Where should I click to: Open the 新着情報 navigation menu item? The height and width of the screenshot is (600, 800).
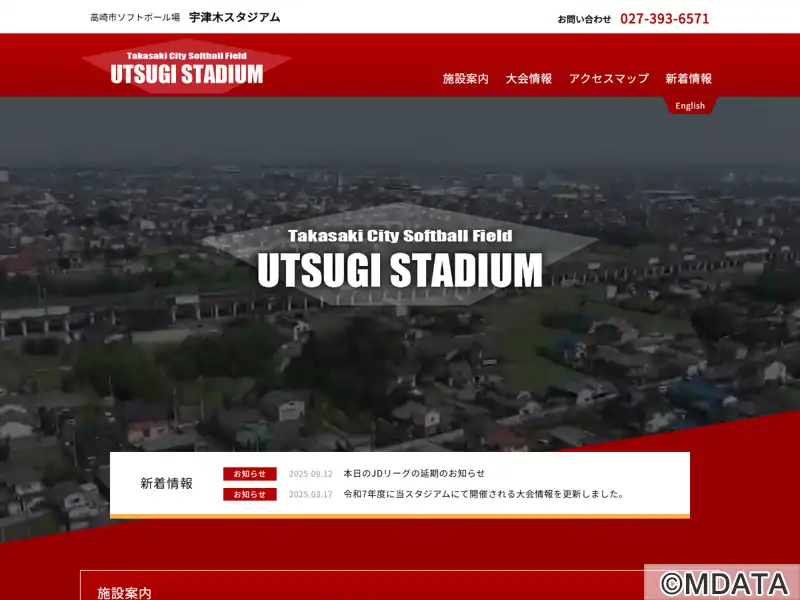[688, 79]
